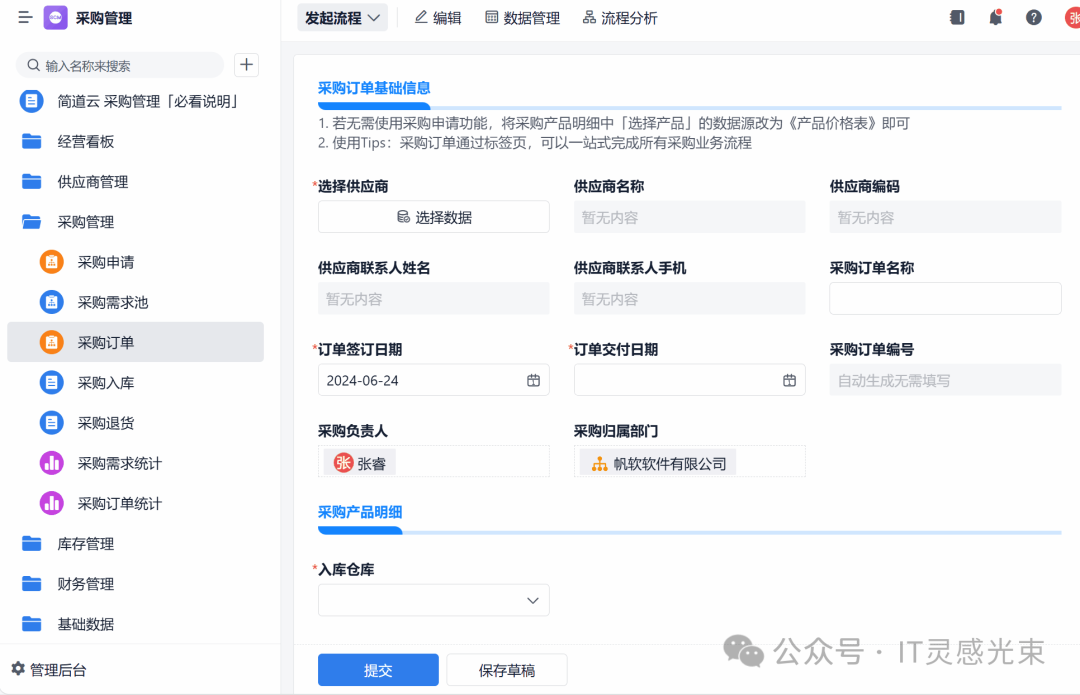Collapse the 采购管理 folder
Screen dimensions: 1080x695
85,222
